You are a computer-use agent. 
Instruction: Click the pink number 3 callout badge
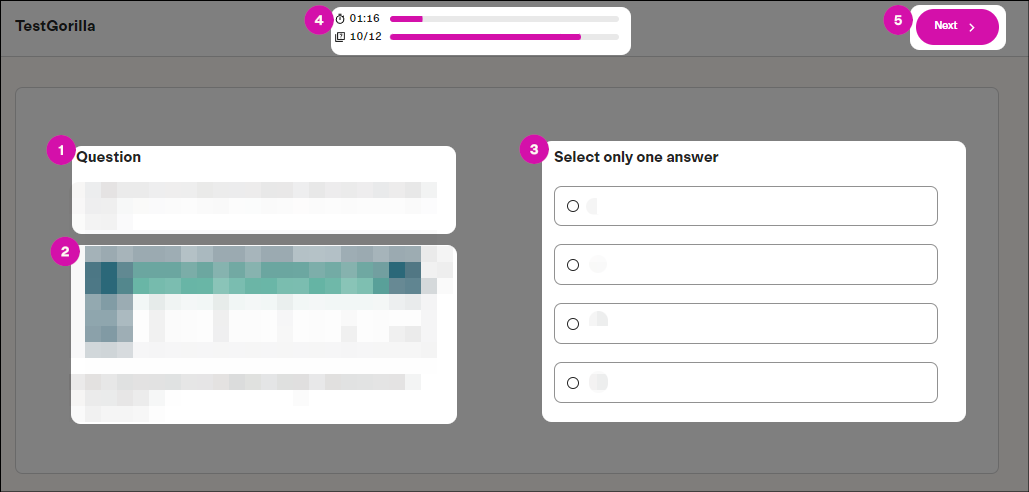pyautogui.click(x=534, y=150)
